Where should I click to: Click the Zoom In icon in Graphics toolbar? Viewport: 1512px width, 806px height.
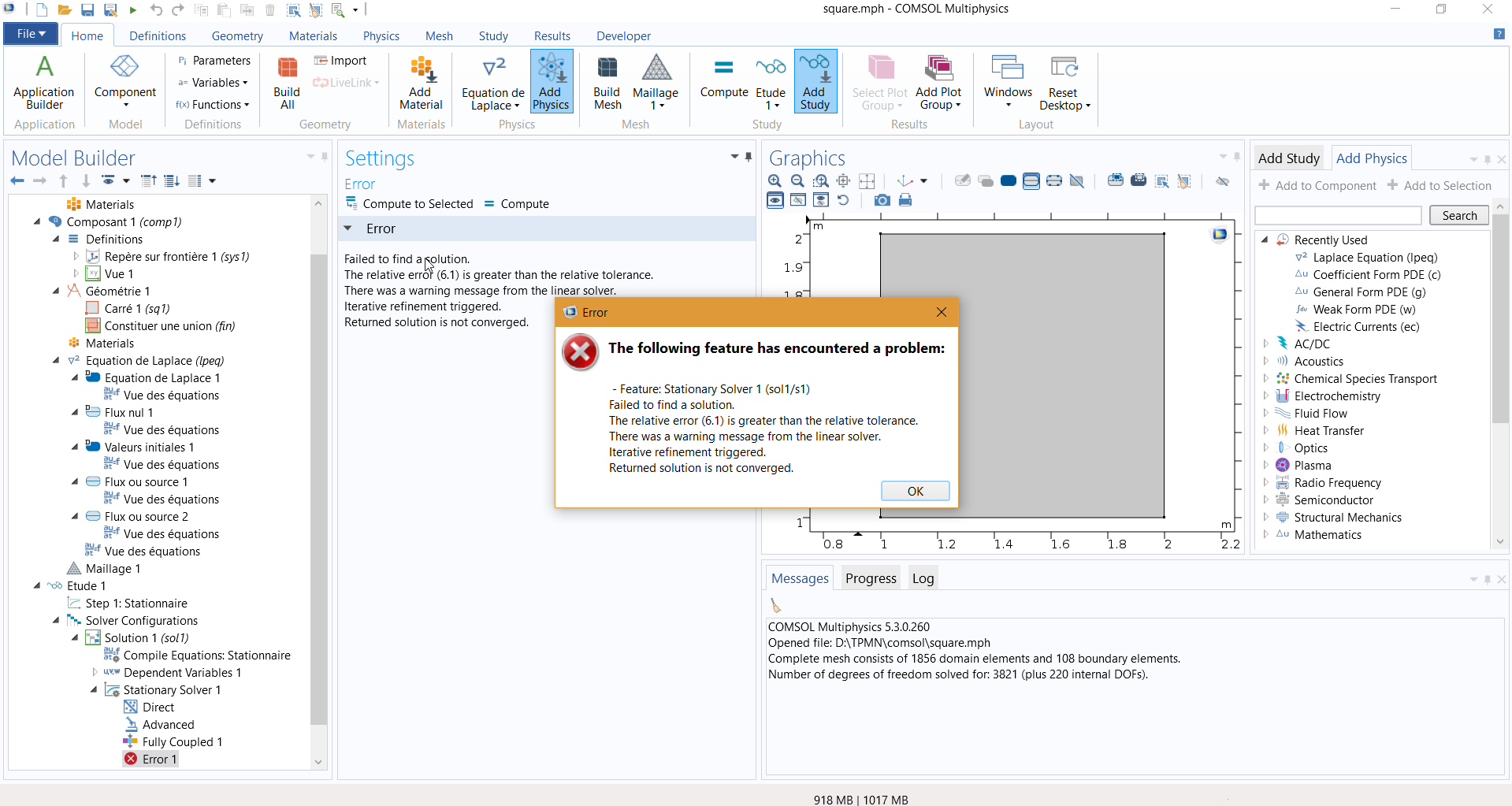coord(775,181)
